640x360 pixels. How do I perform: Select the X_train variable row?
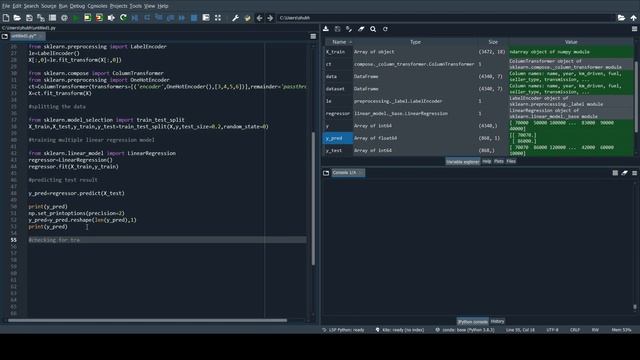(479, 52)
